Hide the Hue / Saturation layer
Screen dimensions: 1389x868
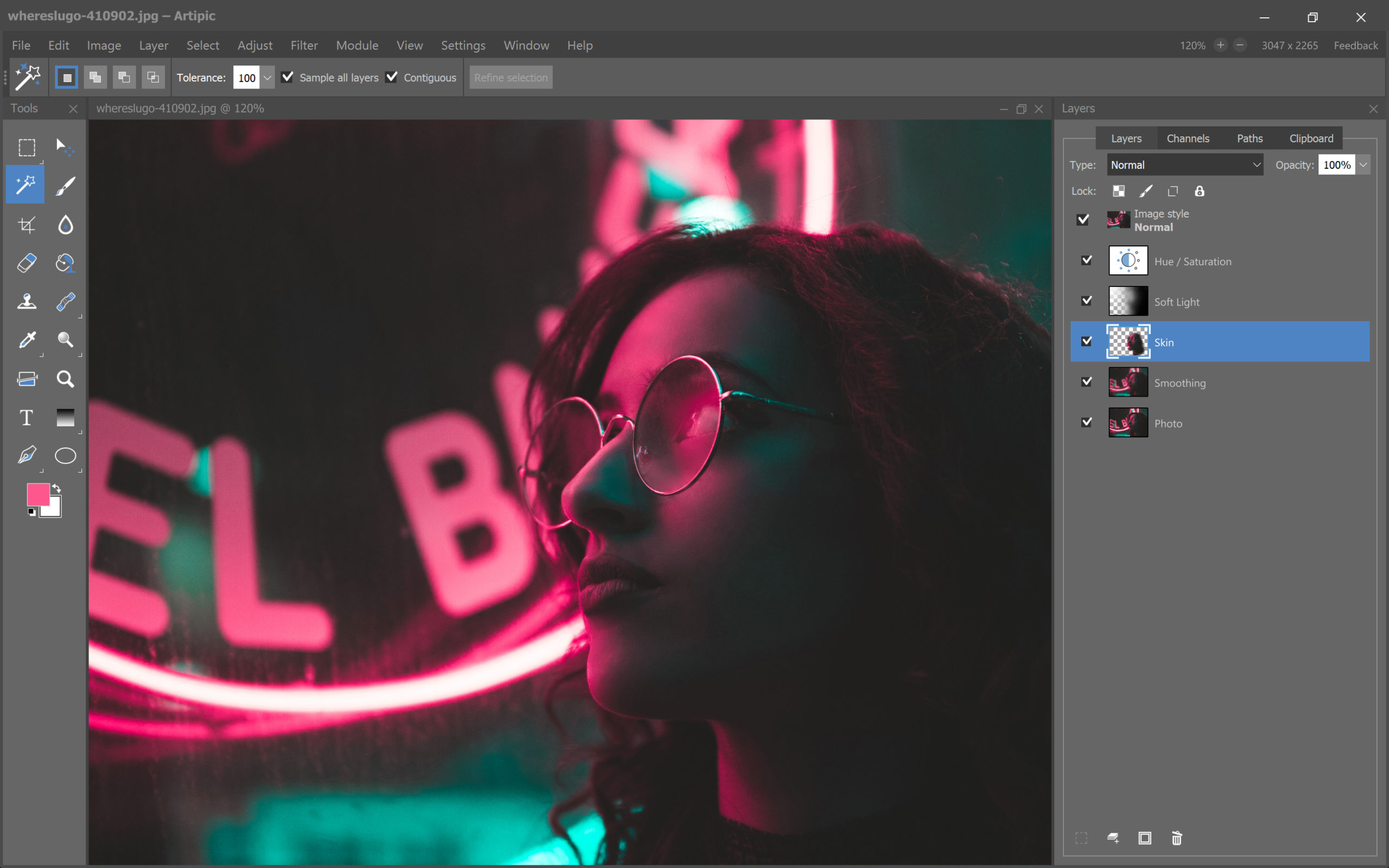point(1087,260)
